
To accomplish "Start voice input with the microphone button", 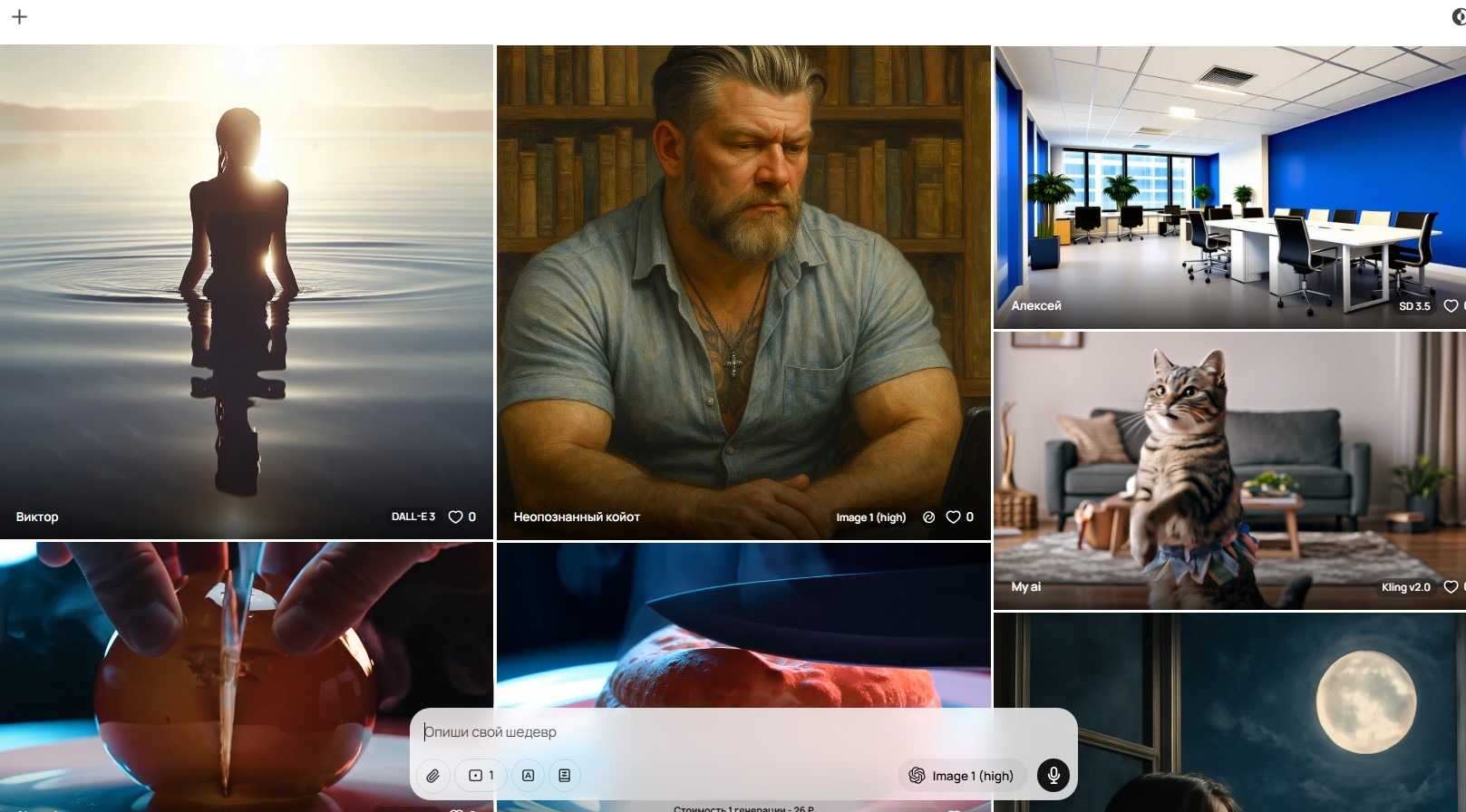I will [1053, 776].
